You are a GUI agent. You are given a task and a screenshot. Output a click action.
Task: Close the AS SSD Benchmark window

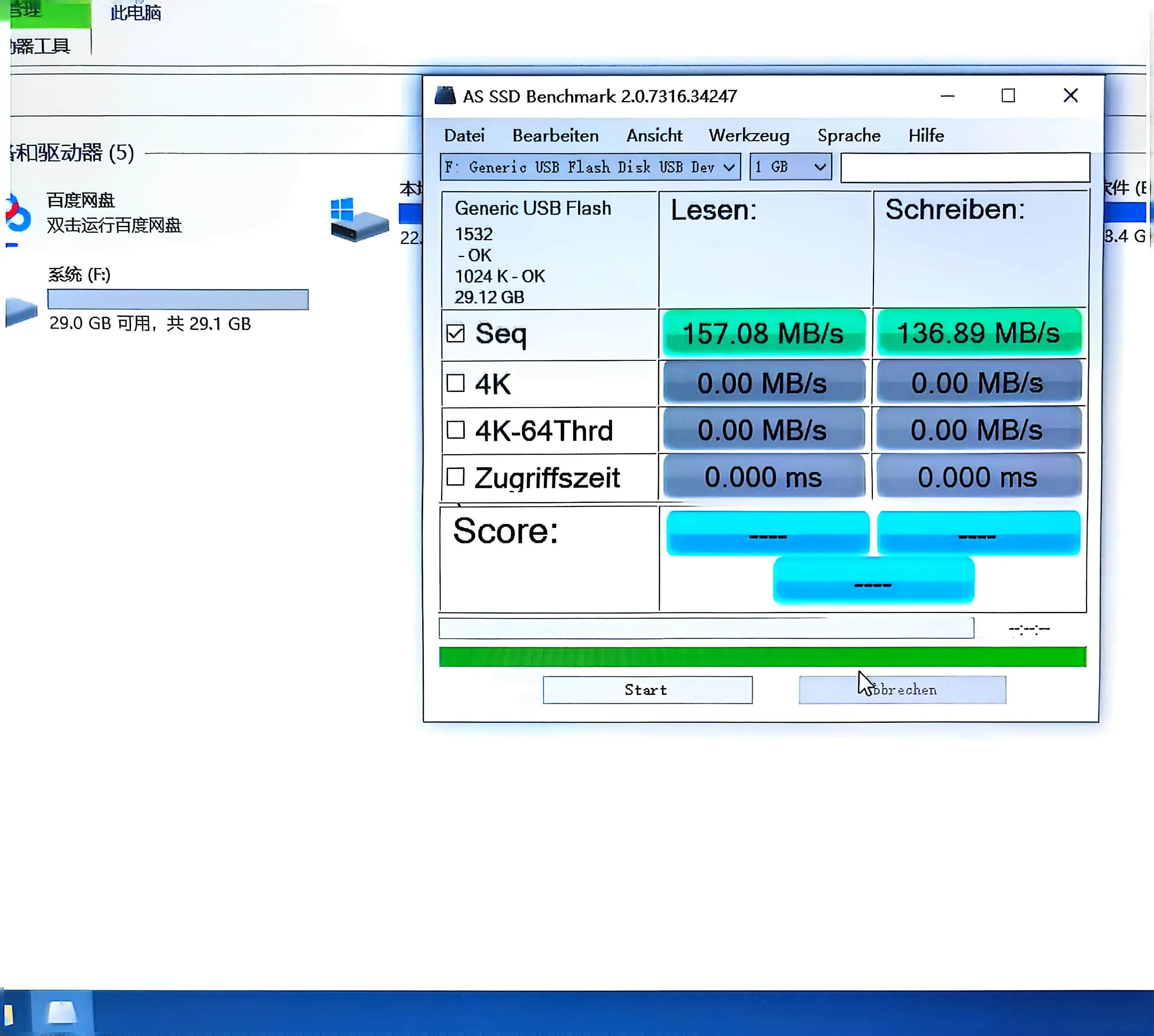click(1071, 96)
